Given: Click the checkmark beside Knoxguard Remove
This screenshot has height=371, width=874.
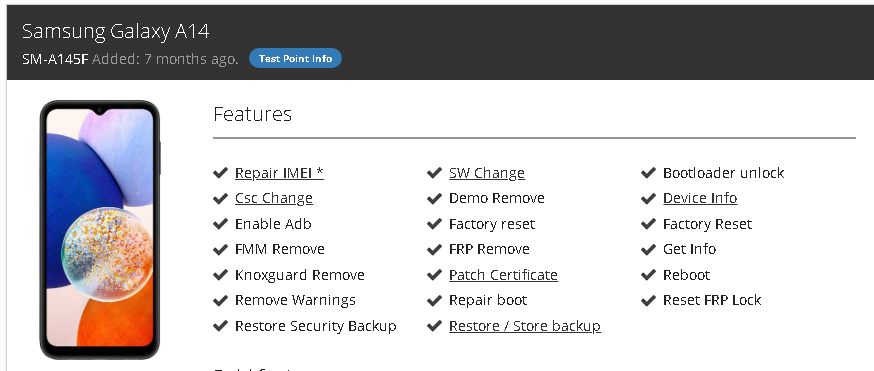Looking at the screenshot, I should pyautogui.click(x=221, y=275).
